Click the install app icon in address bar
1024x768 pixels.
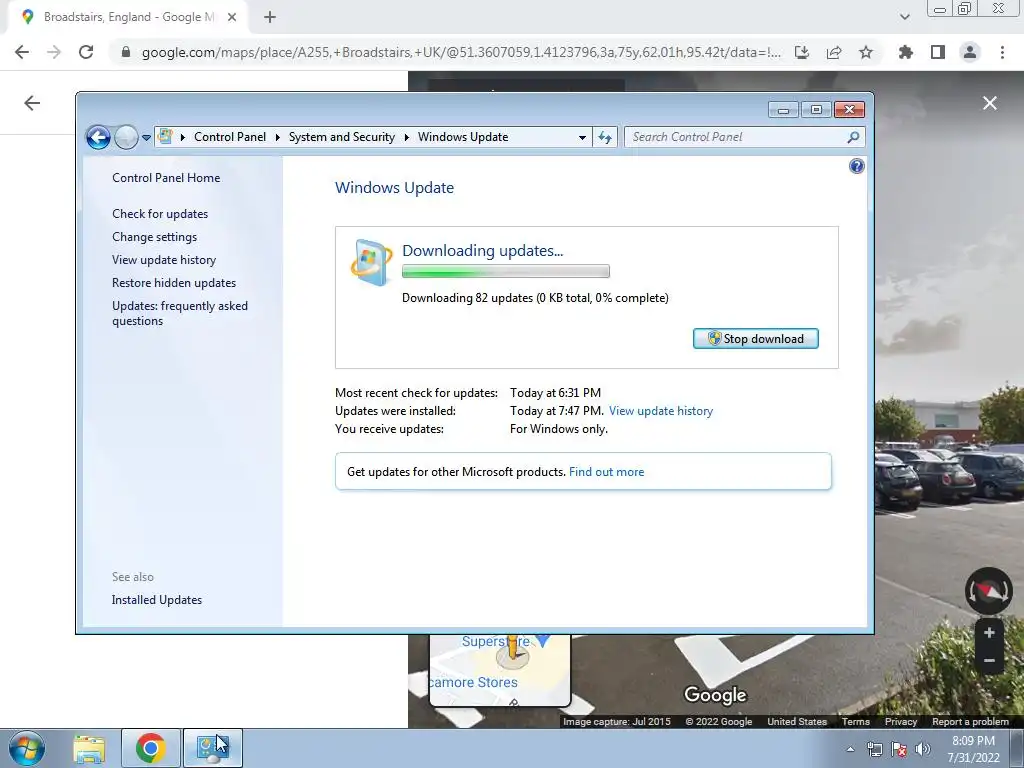(x=802, y=52)
